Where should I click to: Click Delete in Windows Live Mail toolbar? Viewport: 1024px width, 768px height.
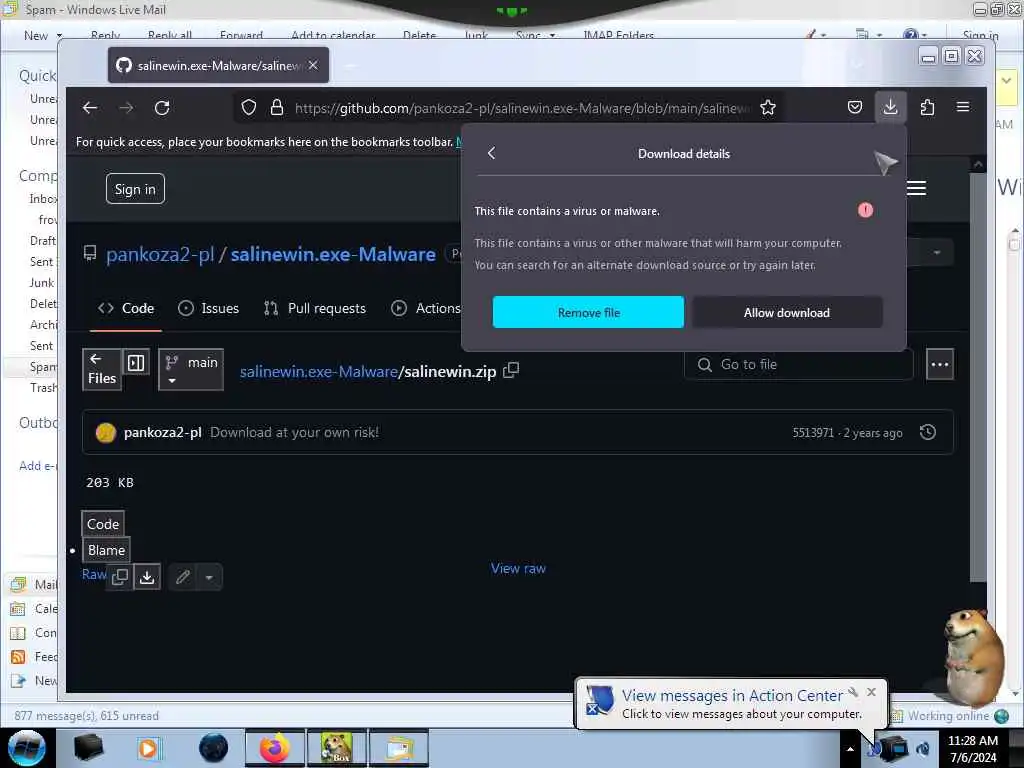tap(419, 36)
